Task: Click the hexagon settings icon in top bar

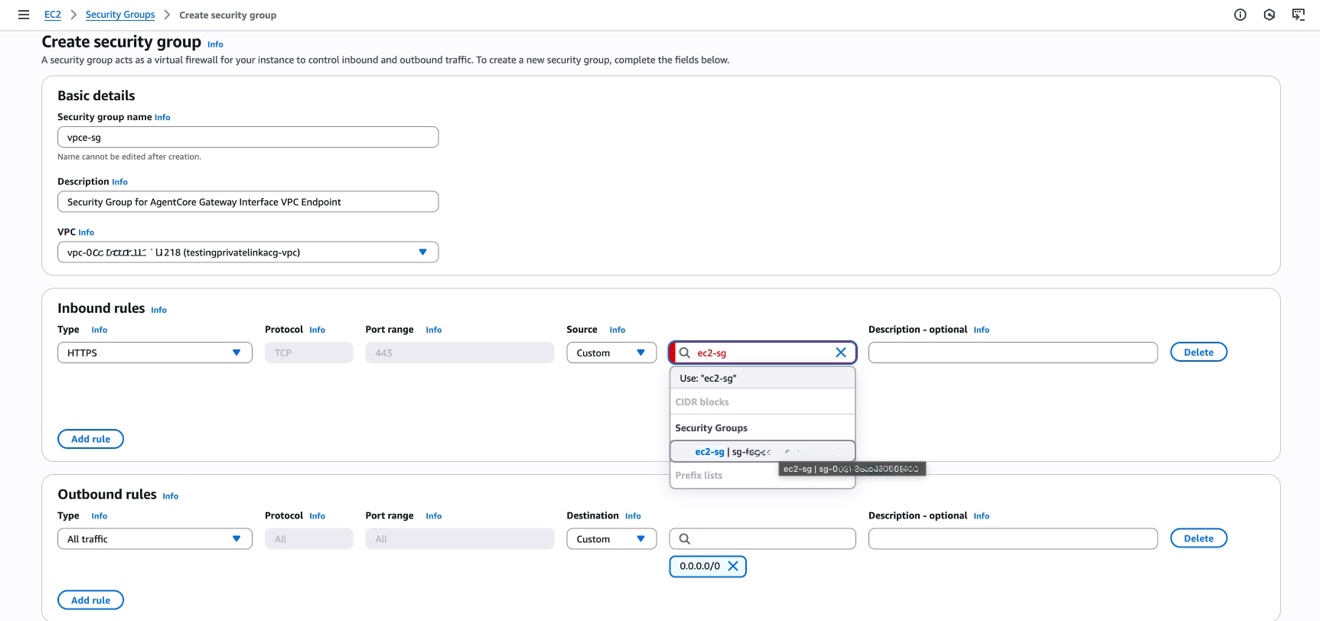Action: [1269, 15]
